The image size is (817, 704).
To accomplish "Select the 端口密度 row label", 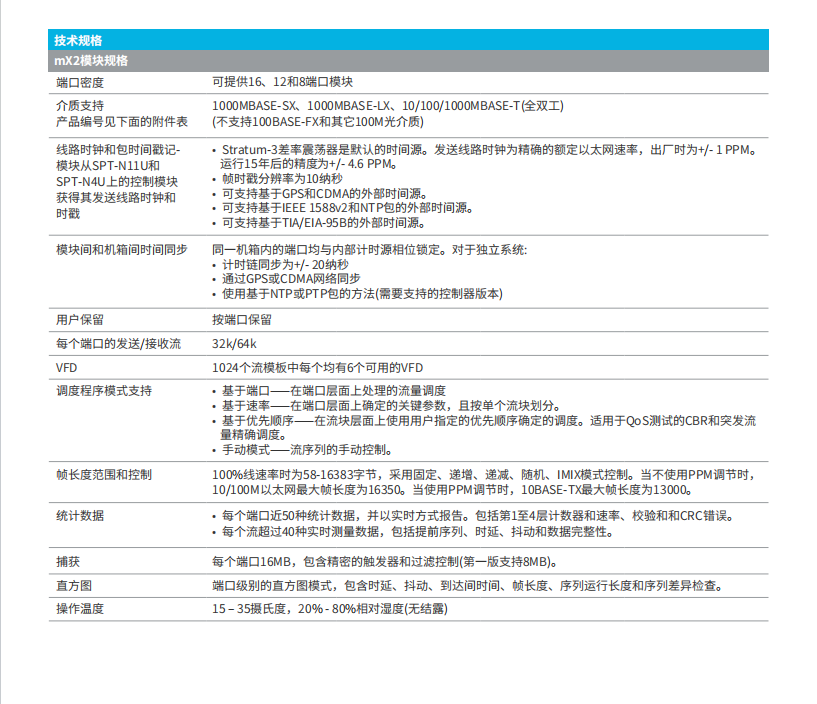I will [x=80, y=82].
